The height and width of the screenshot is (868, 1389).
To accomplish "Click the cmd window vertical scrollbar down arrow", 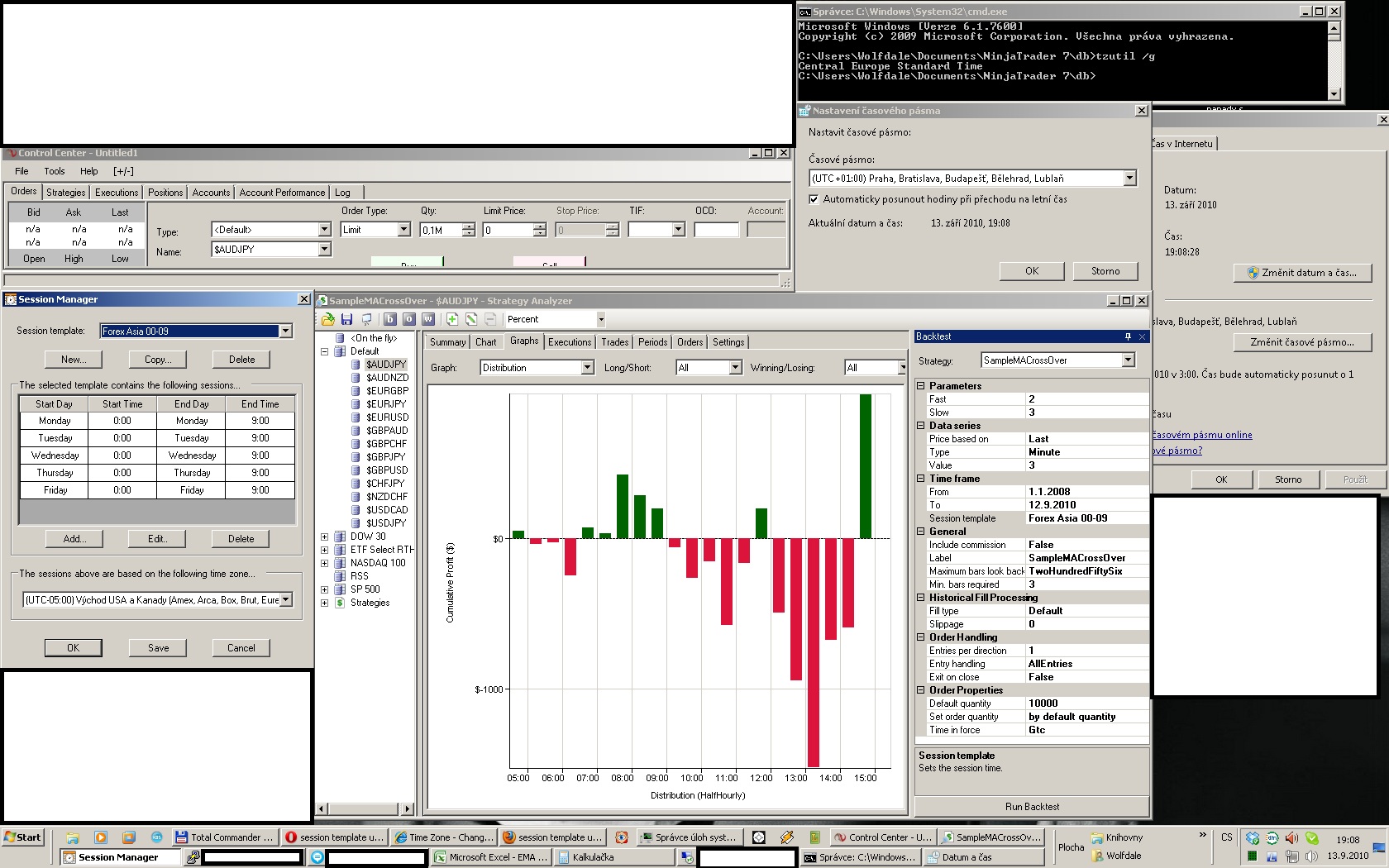I will (1334, 94).
